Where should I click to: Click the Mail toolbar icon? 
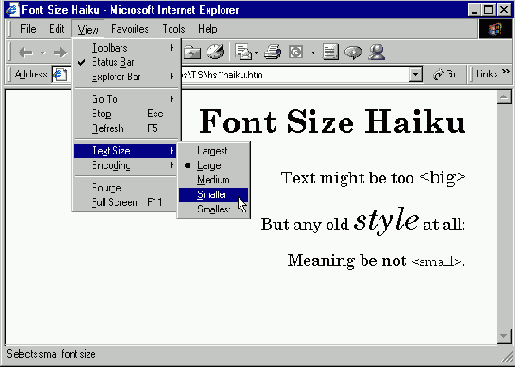244,52
